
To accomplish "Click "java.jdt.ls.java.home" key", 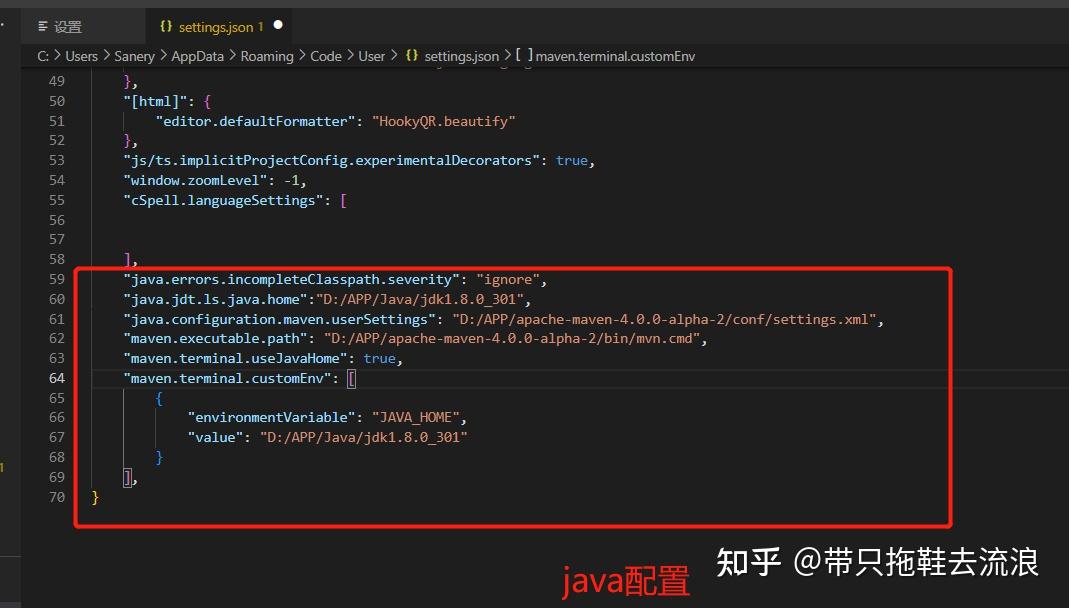I will coord(215,299).
